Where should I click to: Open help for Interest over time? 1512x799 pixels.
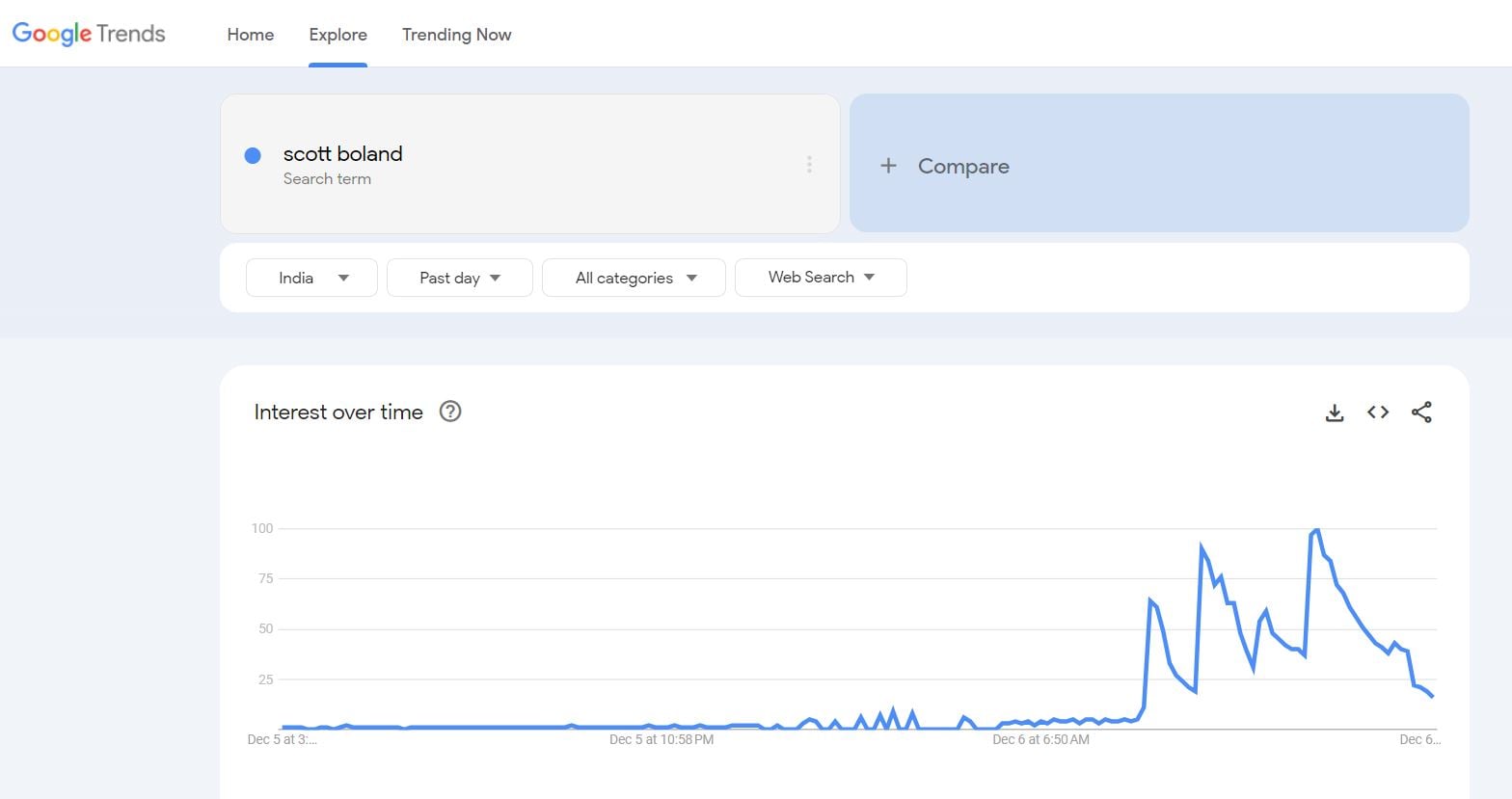point(450,412)
